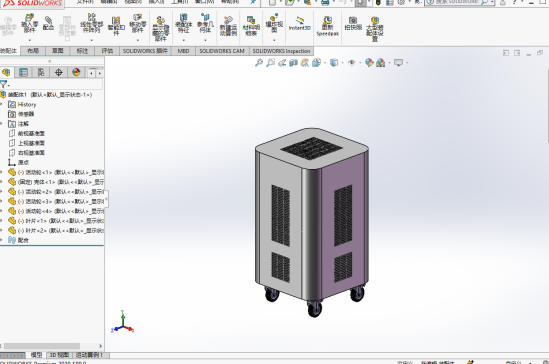Expand the History tree item
Image resolution: width=549 pixels, height=364 pixels.
(x=1, y=104)
